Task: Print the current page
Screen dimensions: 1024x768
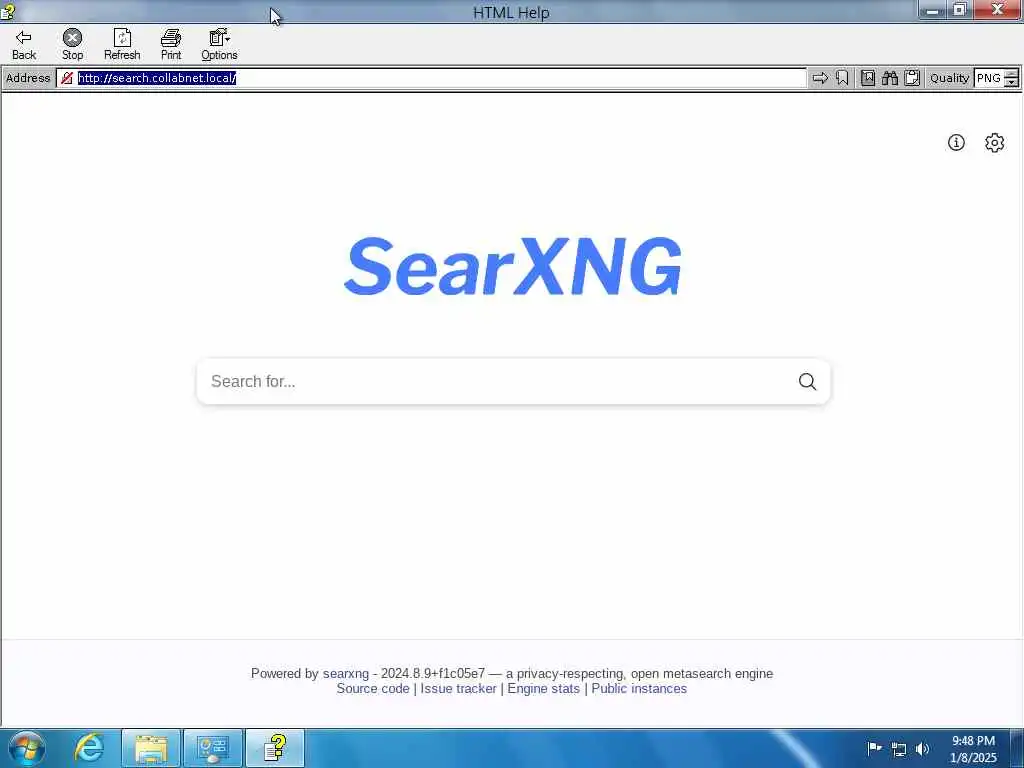Action: pyautogui.click(x=170, y=45)
